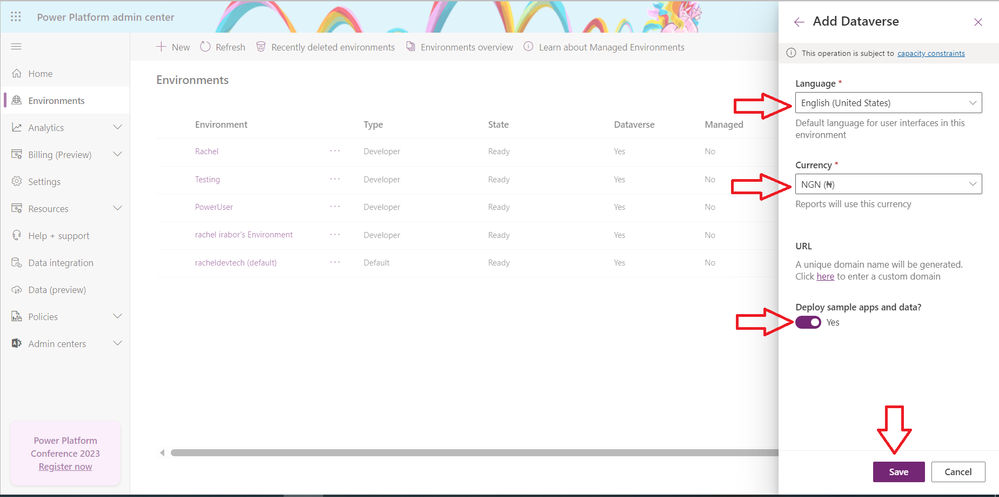Open more options for PowerUser environment
The width and height of the screenshot is (999, 497).
(x=335, y=206)
